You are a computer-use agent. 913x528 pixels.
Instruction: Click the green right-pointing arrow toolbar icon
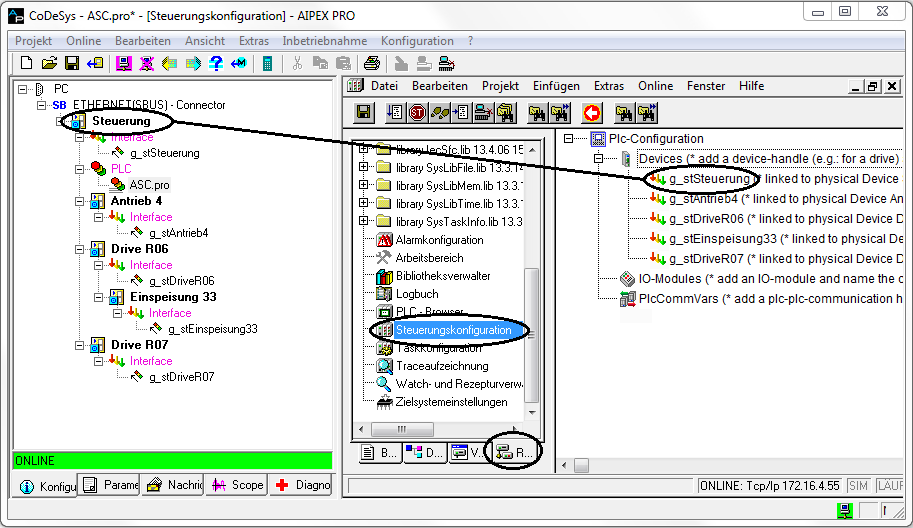(193, 63)
